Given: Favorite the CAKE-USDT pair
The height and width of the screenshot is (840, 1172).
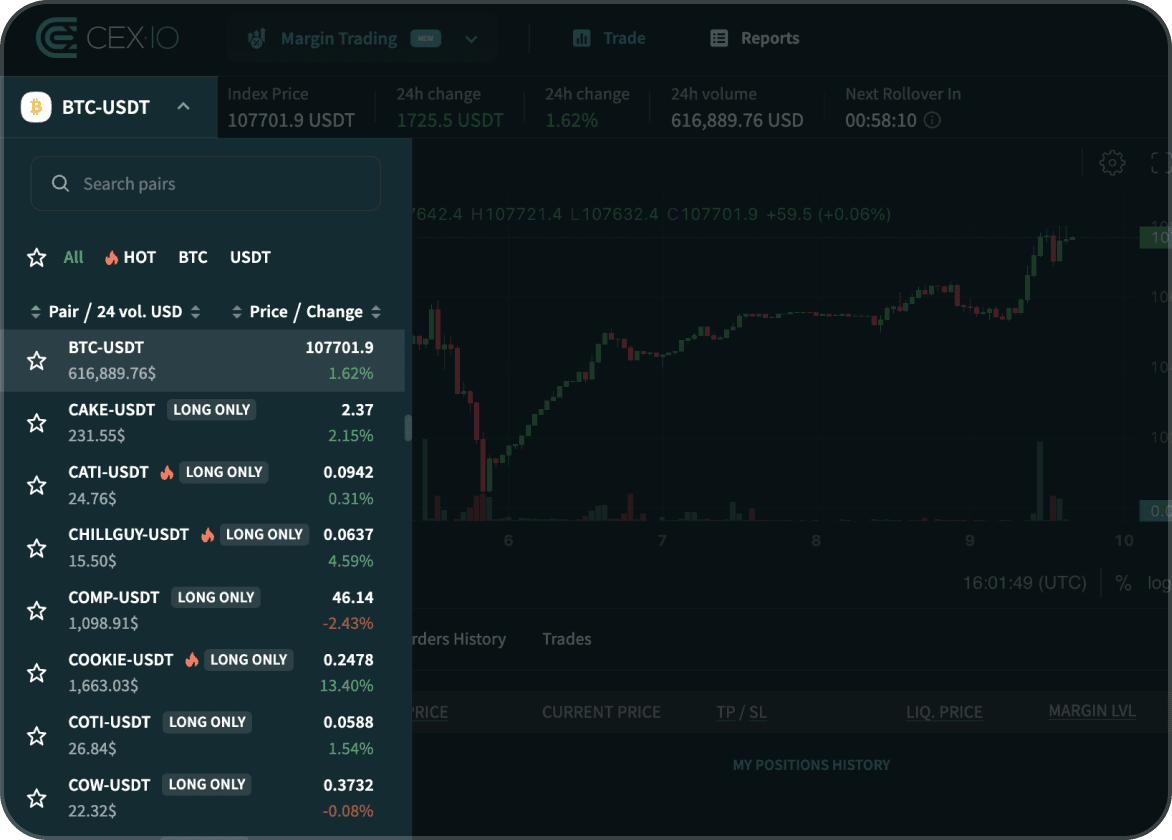Looking at the screenshot, I should coord(37,423).
